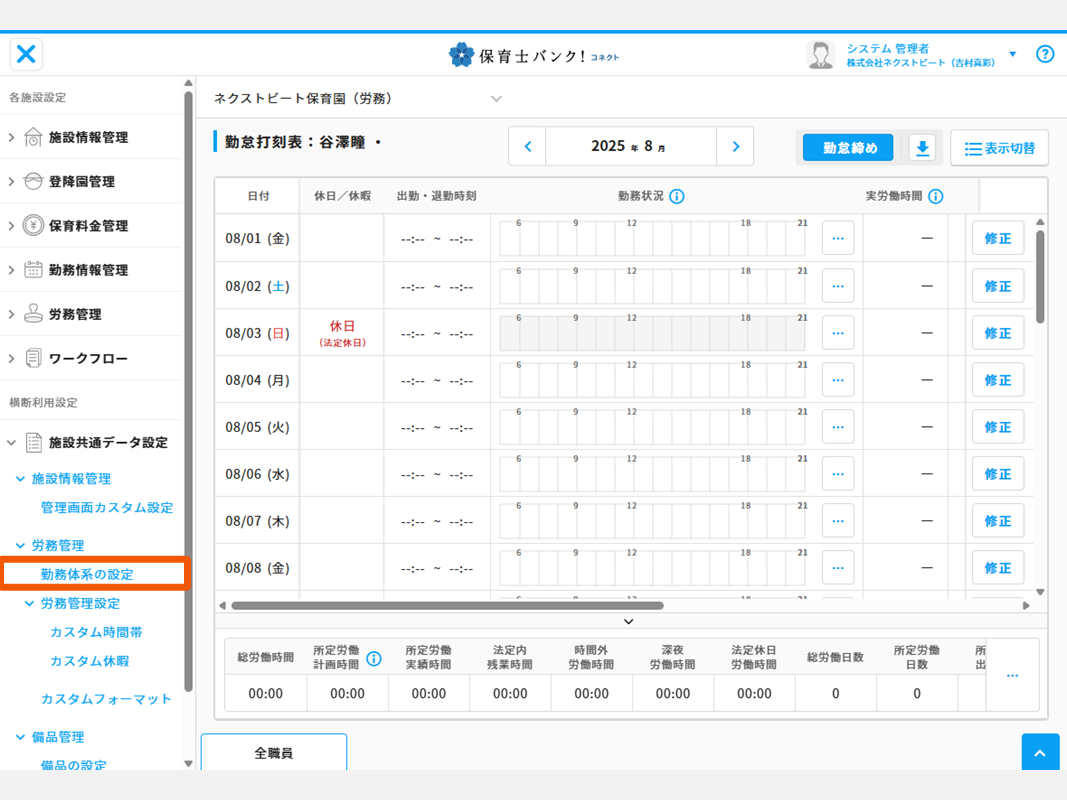Click the 勤怠締め button
The width and height of the screenshot is (1067, 800).
(x=850, y=148)
